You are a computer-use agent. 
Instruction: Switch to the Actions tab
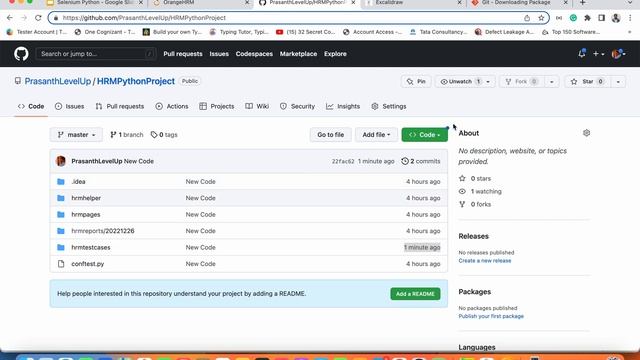(x=172, y=106)
